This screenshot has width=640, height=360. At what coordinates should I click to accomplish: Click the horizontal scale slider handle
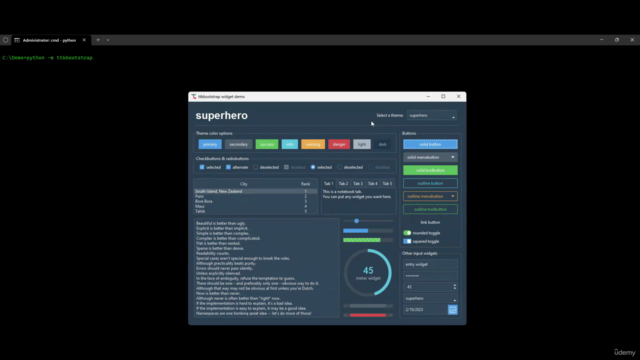356,221
